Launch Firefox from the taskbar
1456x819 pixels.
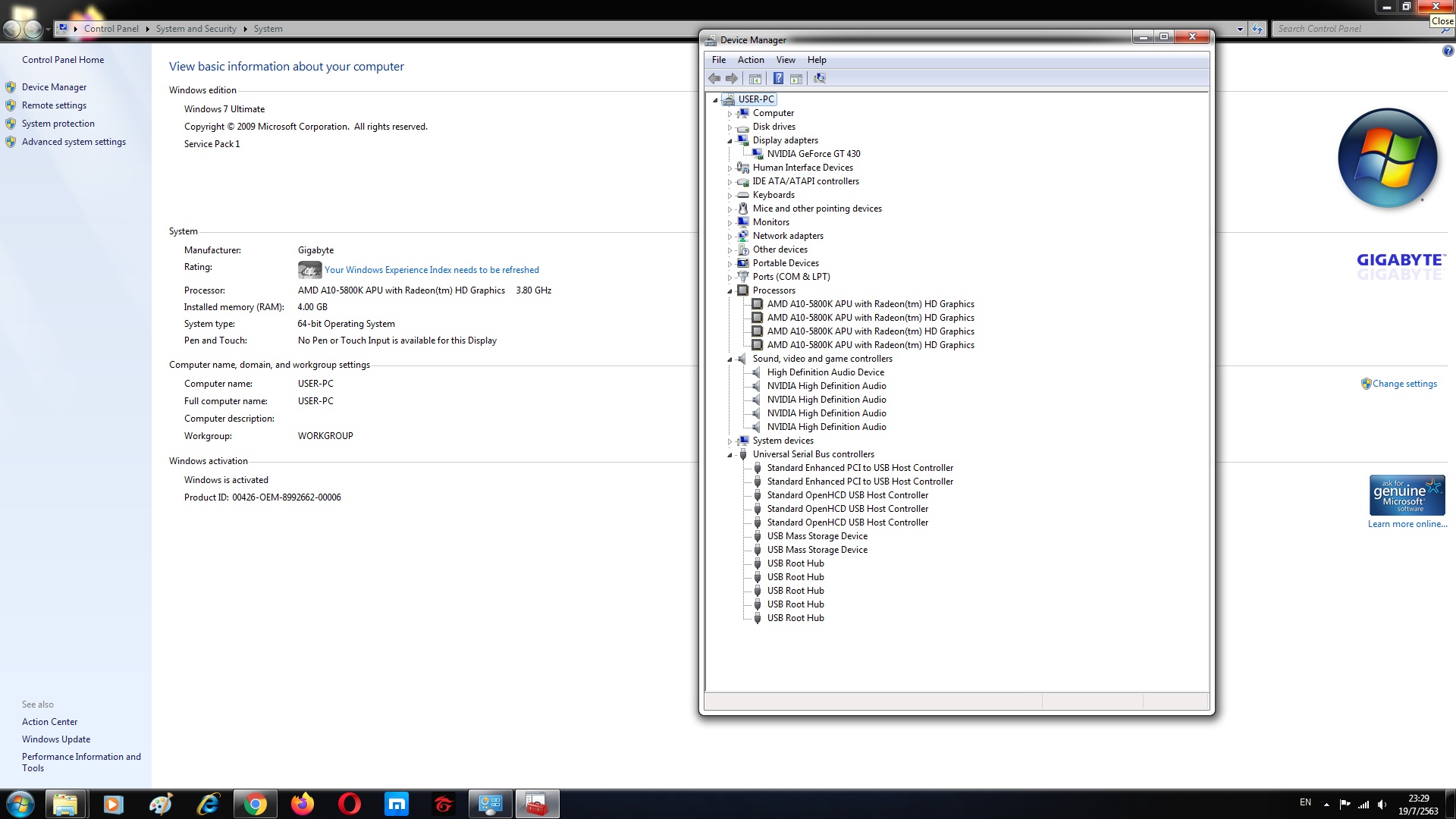pos(303,804)
